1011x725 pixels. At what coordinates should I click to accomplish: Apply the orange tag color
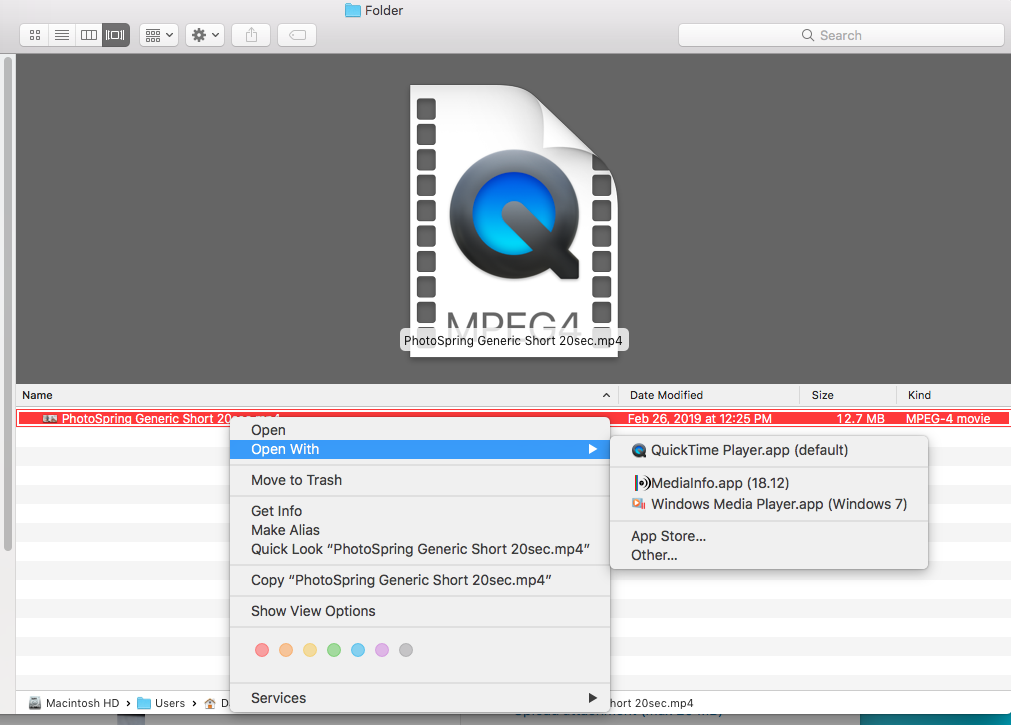[286, 650]
